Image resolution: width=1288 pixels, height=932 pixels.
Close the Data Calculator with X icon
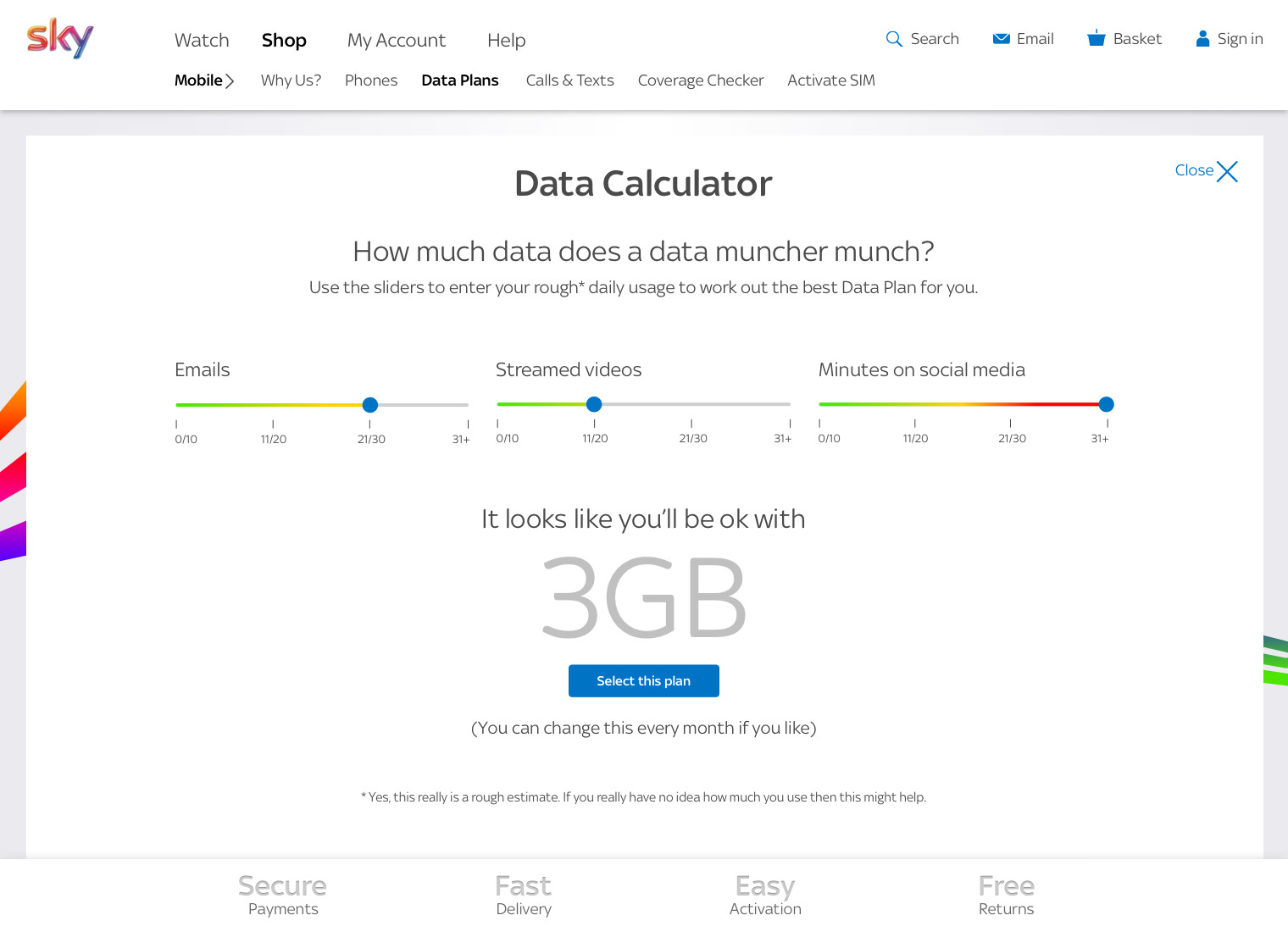[x=1227, y=171]
